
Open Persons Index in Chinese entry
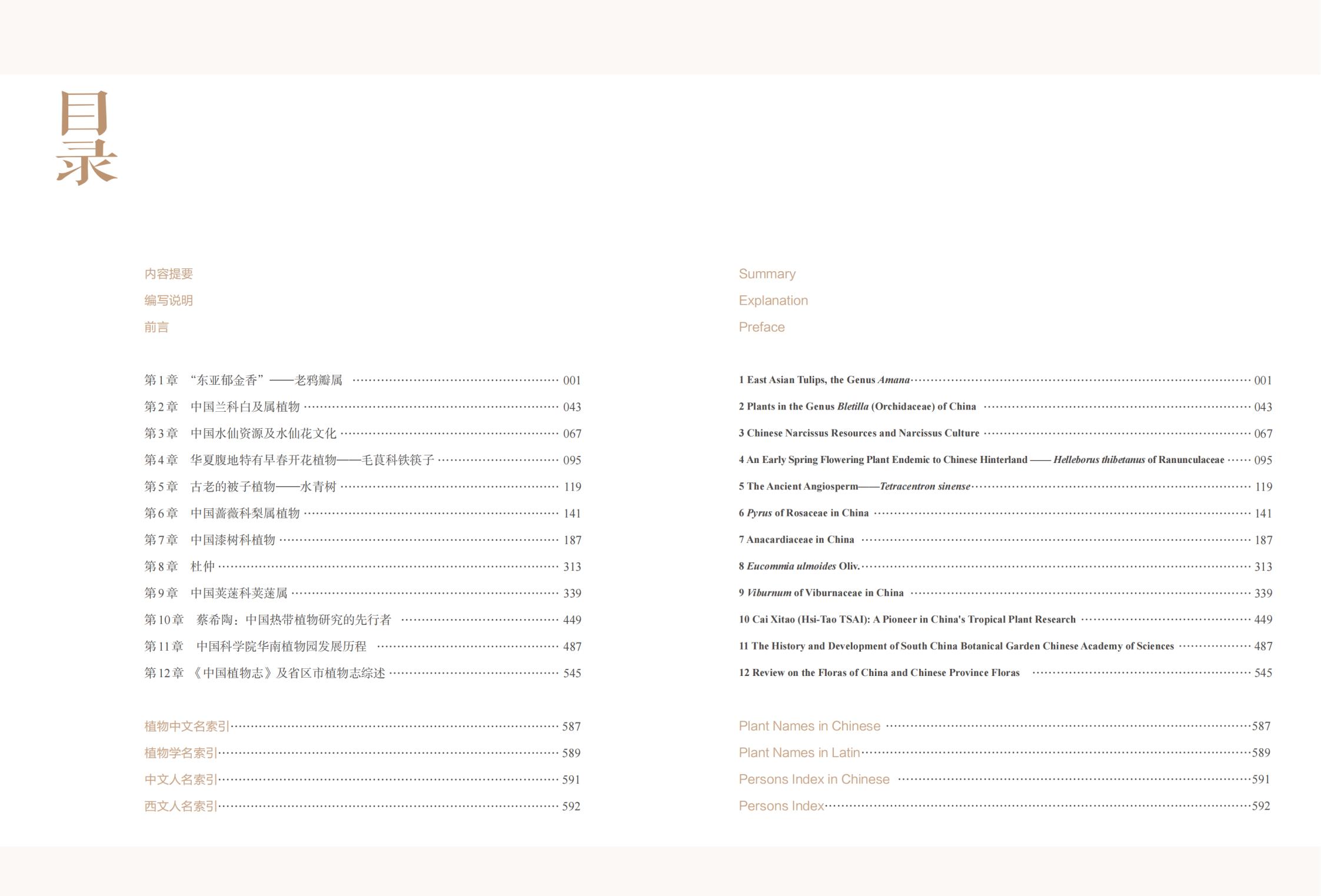click(814, 779)
